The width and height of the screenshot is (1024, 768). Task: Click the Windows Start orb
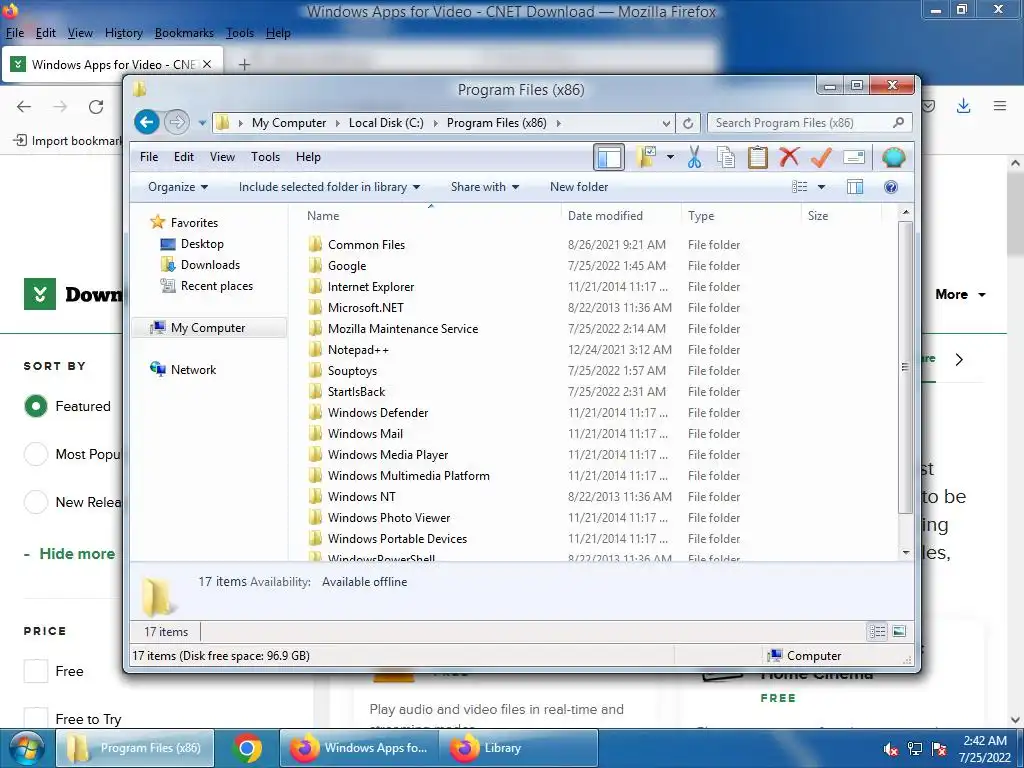tap(27, 748)
